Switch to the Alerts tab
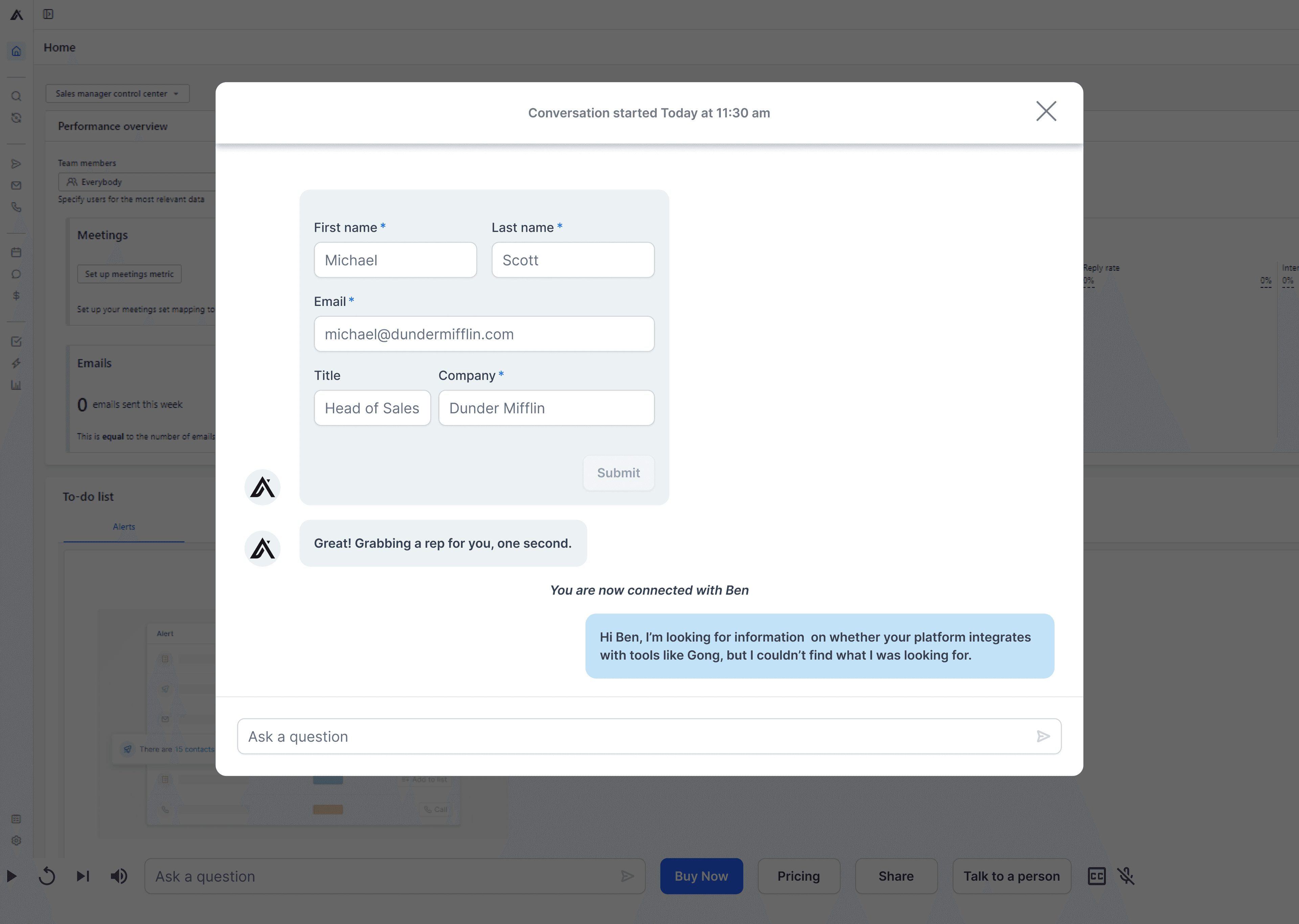1299x924 pixels. (x=124, y=527)
